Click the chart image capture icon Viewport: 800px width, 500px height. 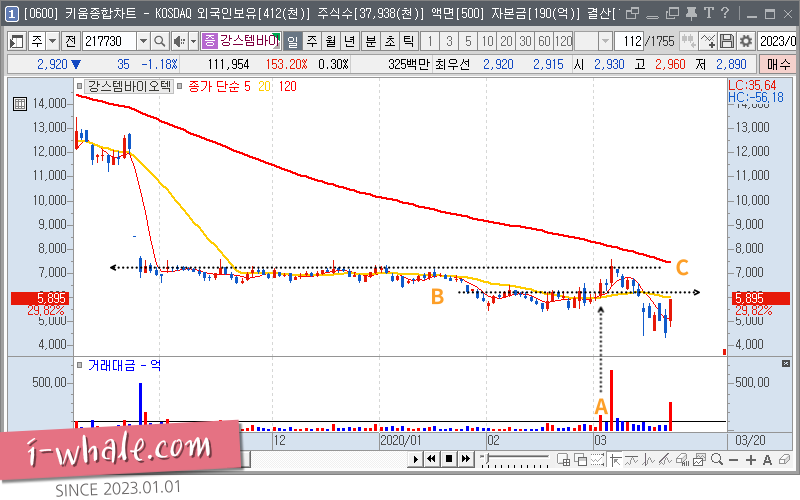[x=699, y=460]
